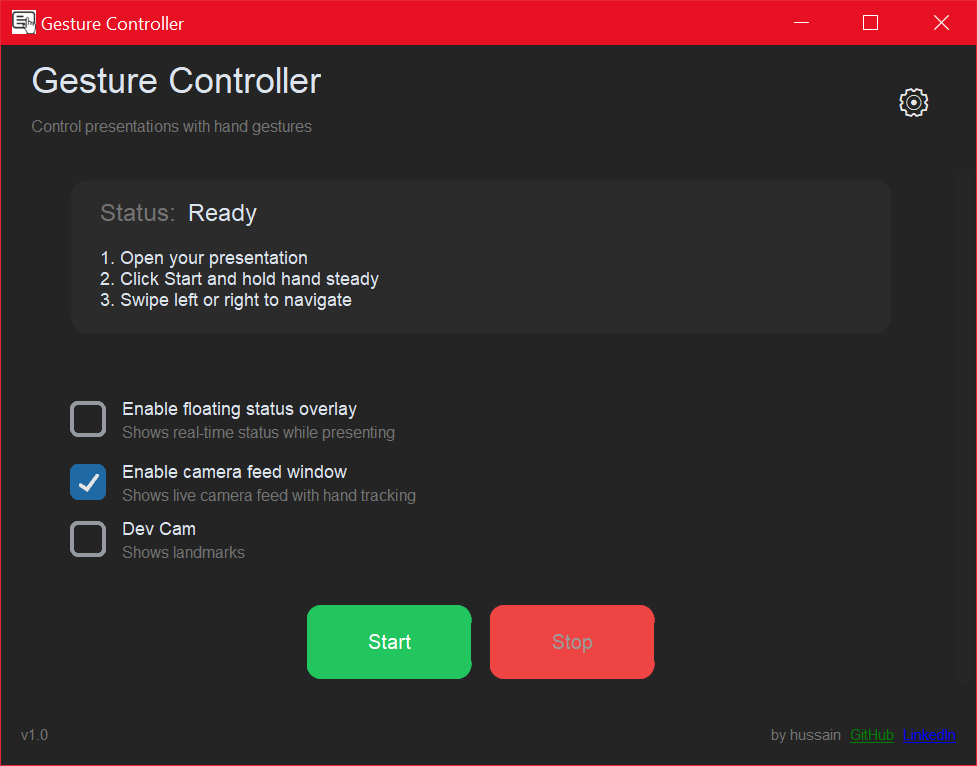This screenshot has height=766, width=977.
Task: Click the 'by hussain' credit text
Action: (805, 735)
